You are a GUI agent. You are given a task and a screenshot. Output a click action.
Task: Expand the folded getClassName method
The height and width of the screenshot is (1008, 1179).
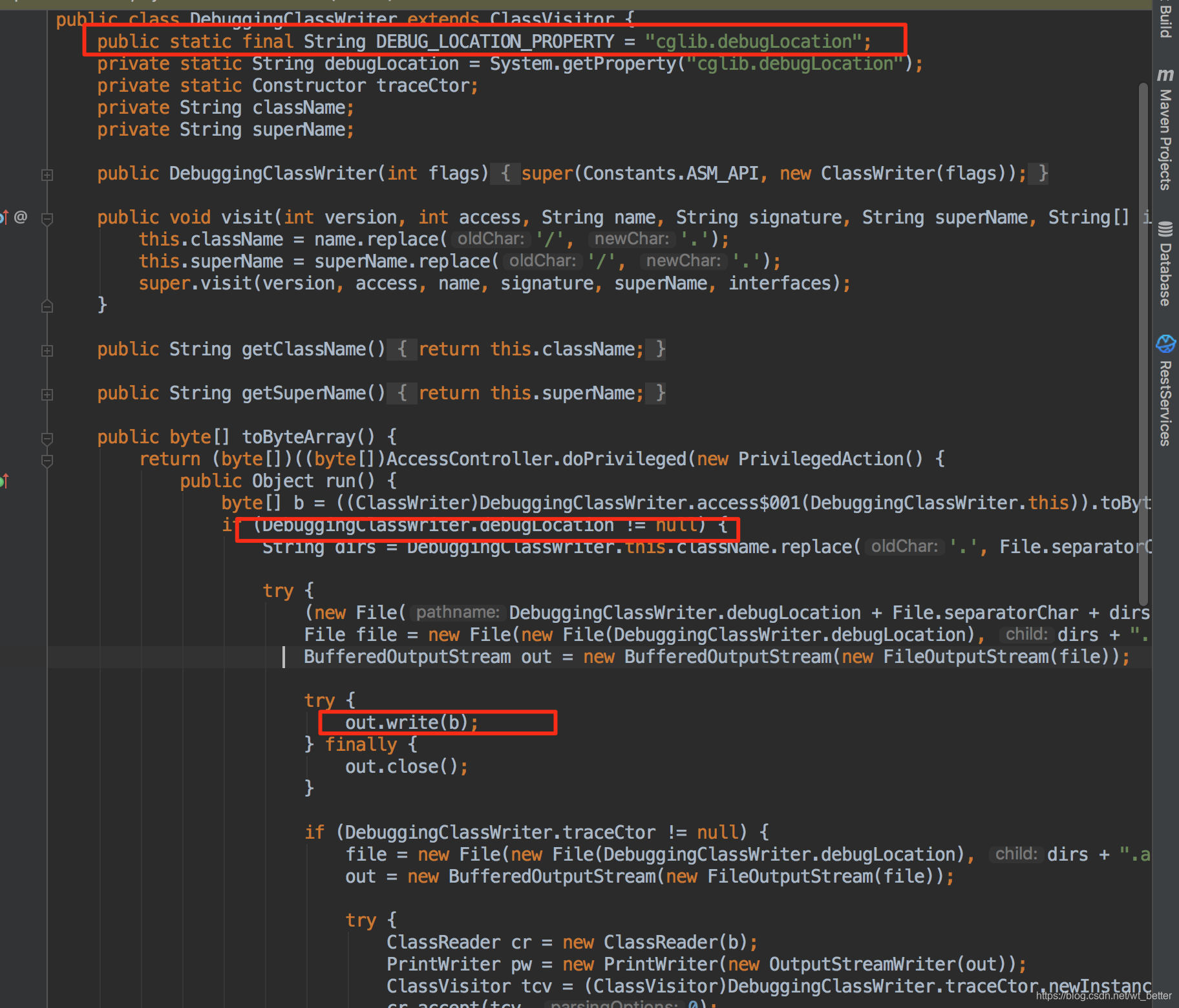[47, 350]
